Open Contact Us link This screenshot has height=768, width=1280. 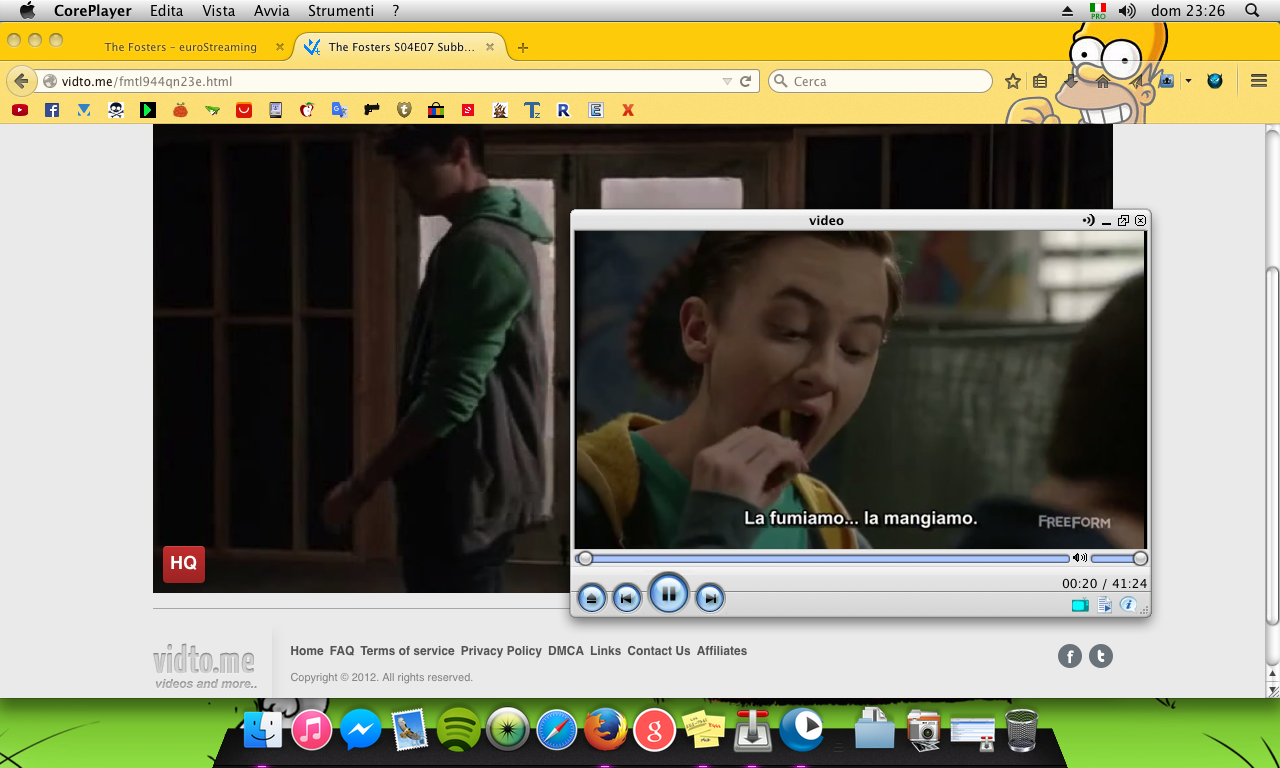coord(659,651)
